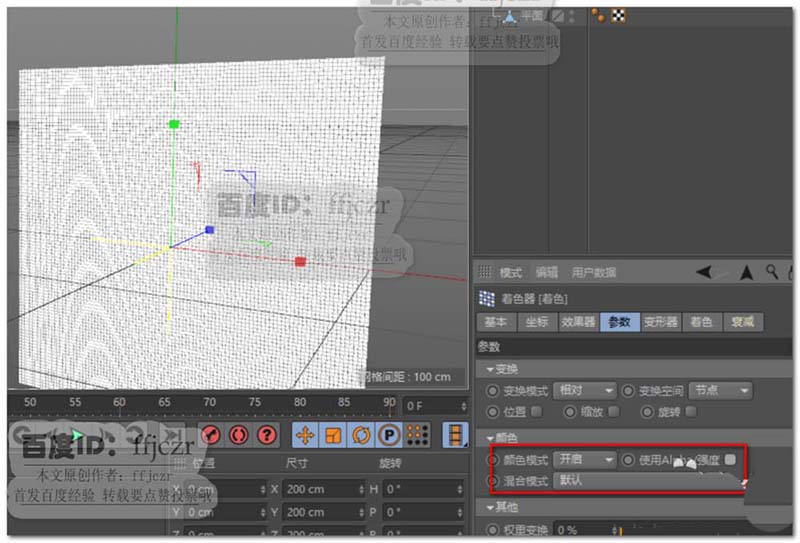Click the attribute manager back arrow
Screen dimensions: 800x543
click(705, 272)
